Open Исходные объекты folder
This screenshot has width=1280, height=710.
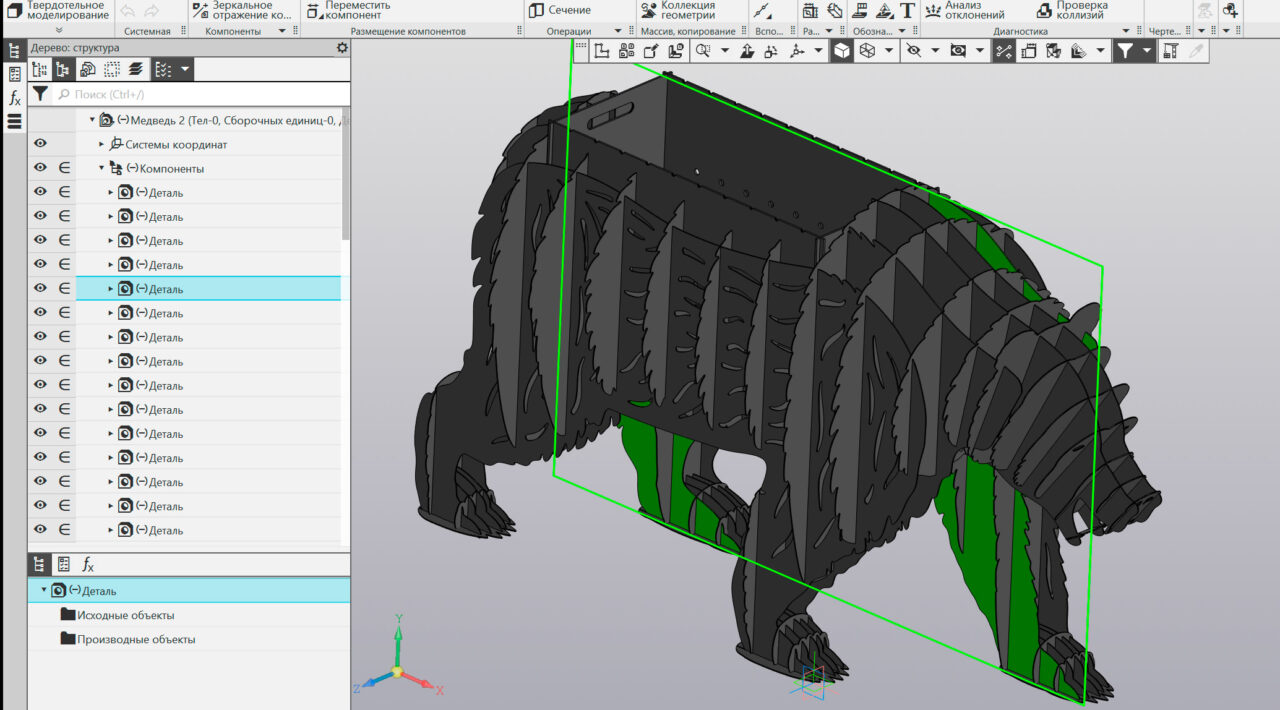click(x=125, y=615)
